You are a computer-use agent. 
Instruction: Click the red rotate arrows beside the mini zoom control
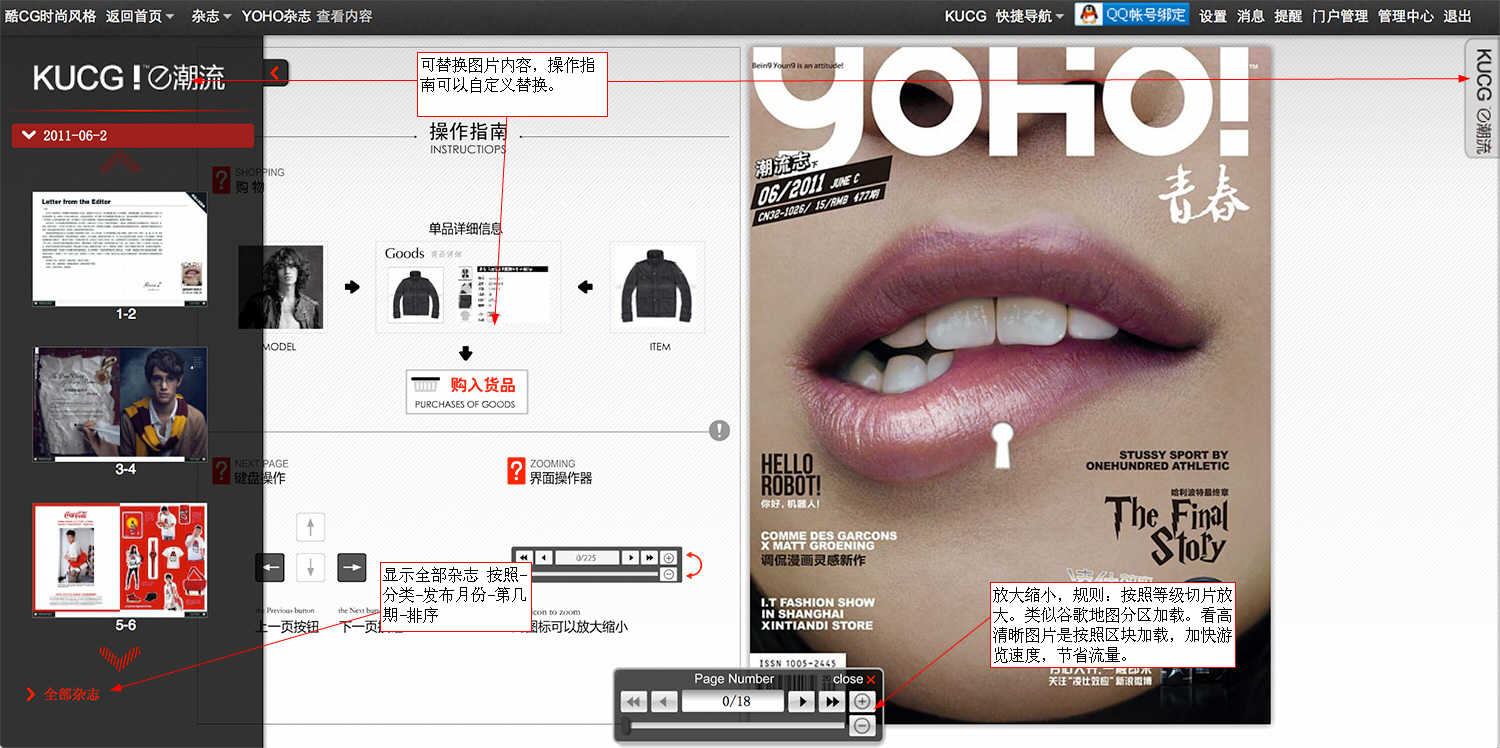click(692, 565)
